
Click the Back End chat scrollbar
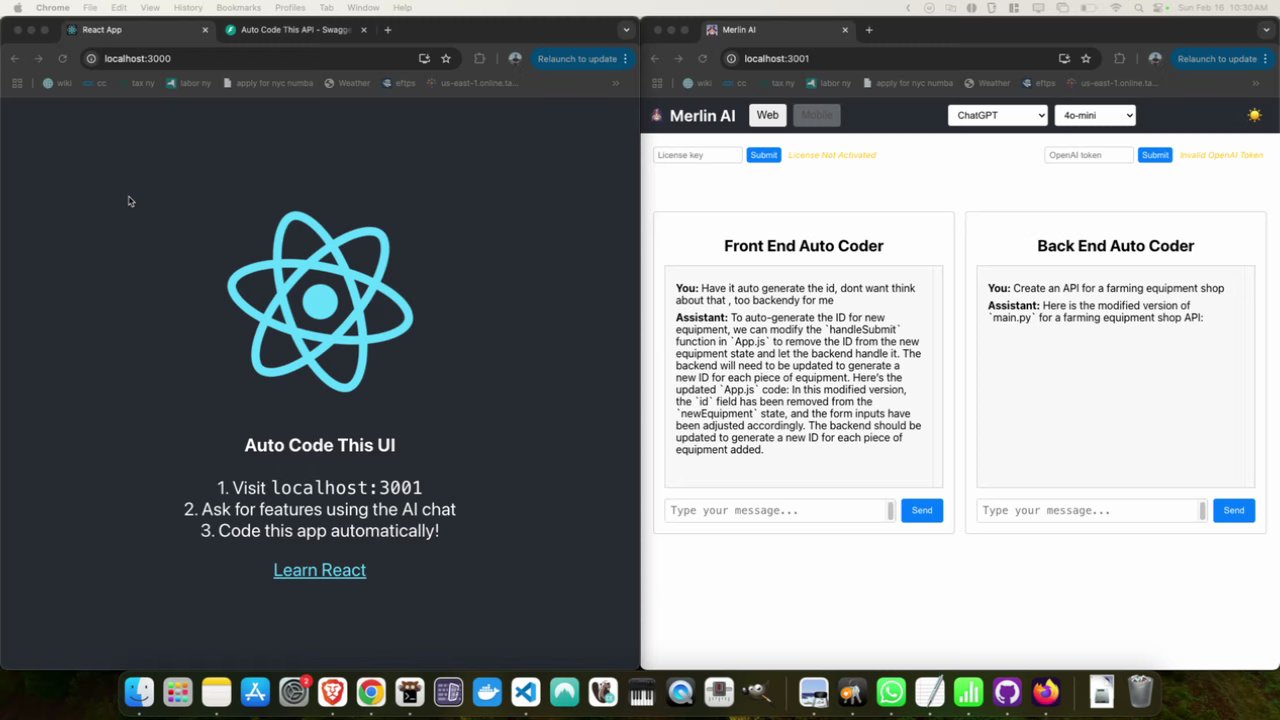[x=1249, y=377]
